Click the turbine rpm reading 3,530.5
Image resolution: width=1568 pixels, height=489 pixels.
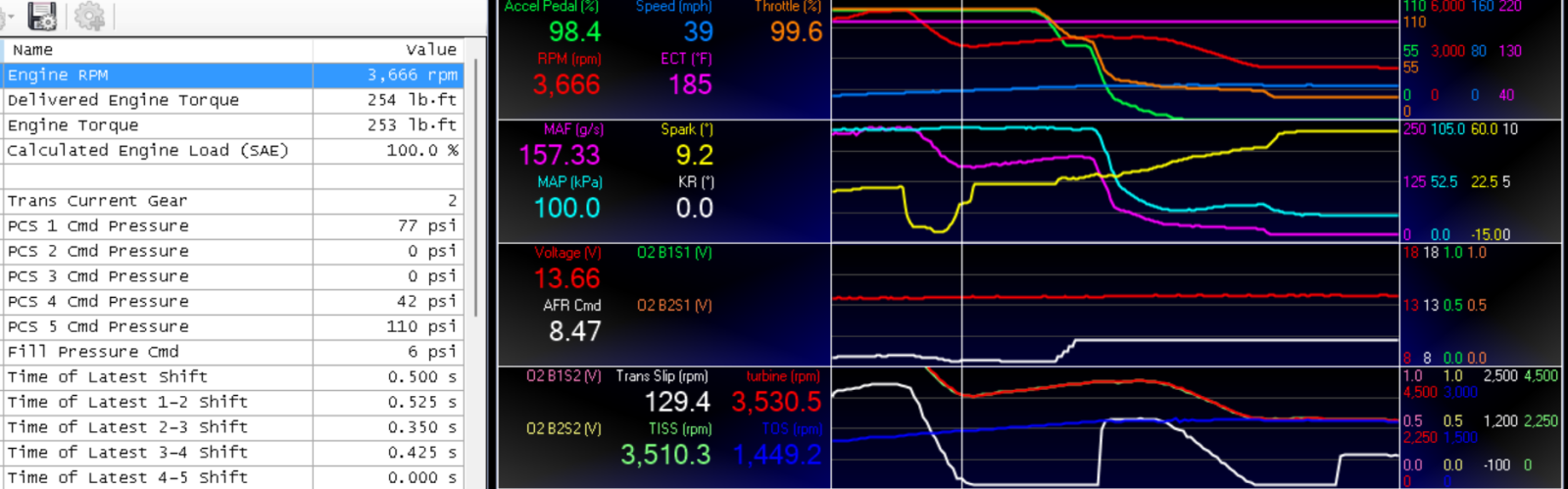[776, 402]
